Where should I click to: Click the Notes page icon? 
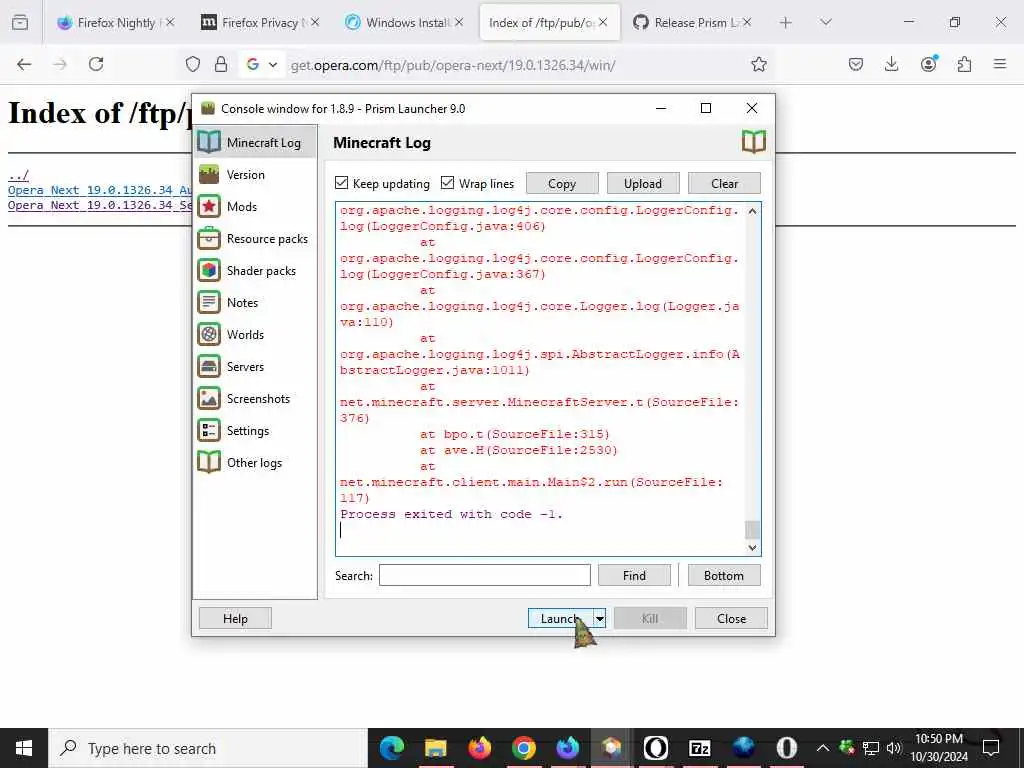pyautogui.click(x=209, y=302)
